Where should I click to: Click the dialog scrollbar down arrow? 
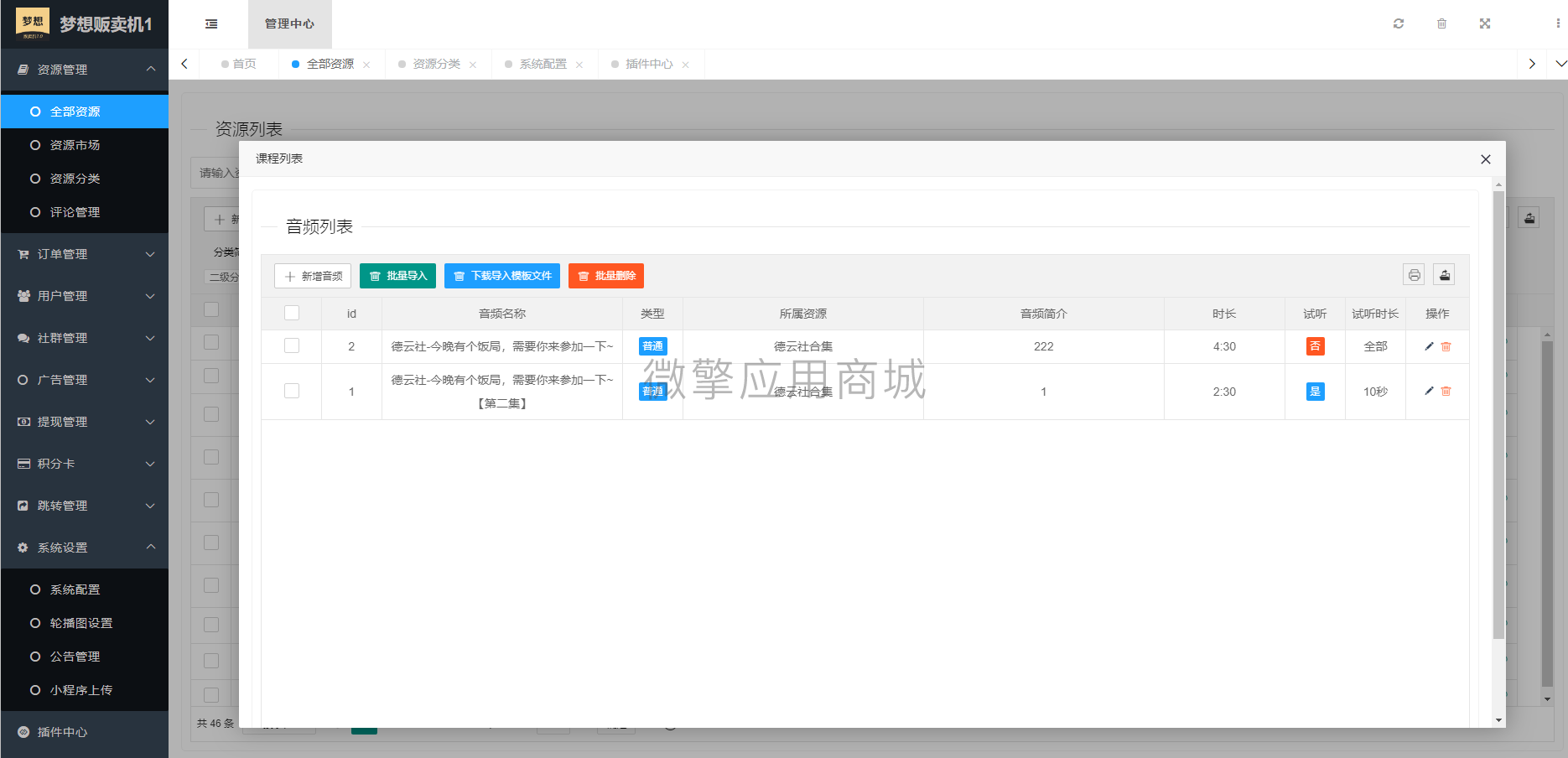click(1498, 720)
